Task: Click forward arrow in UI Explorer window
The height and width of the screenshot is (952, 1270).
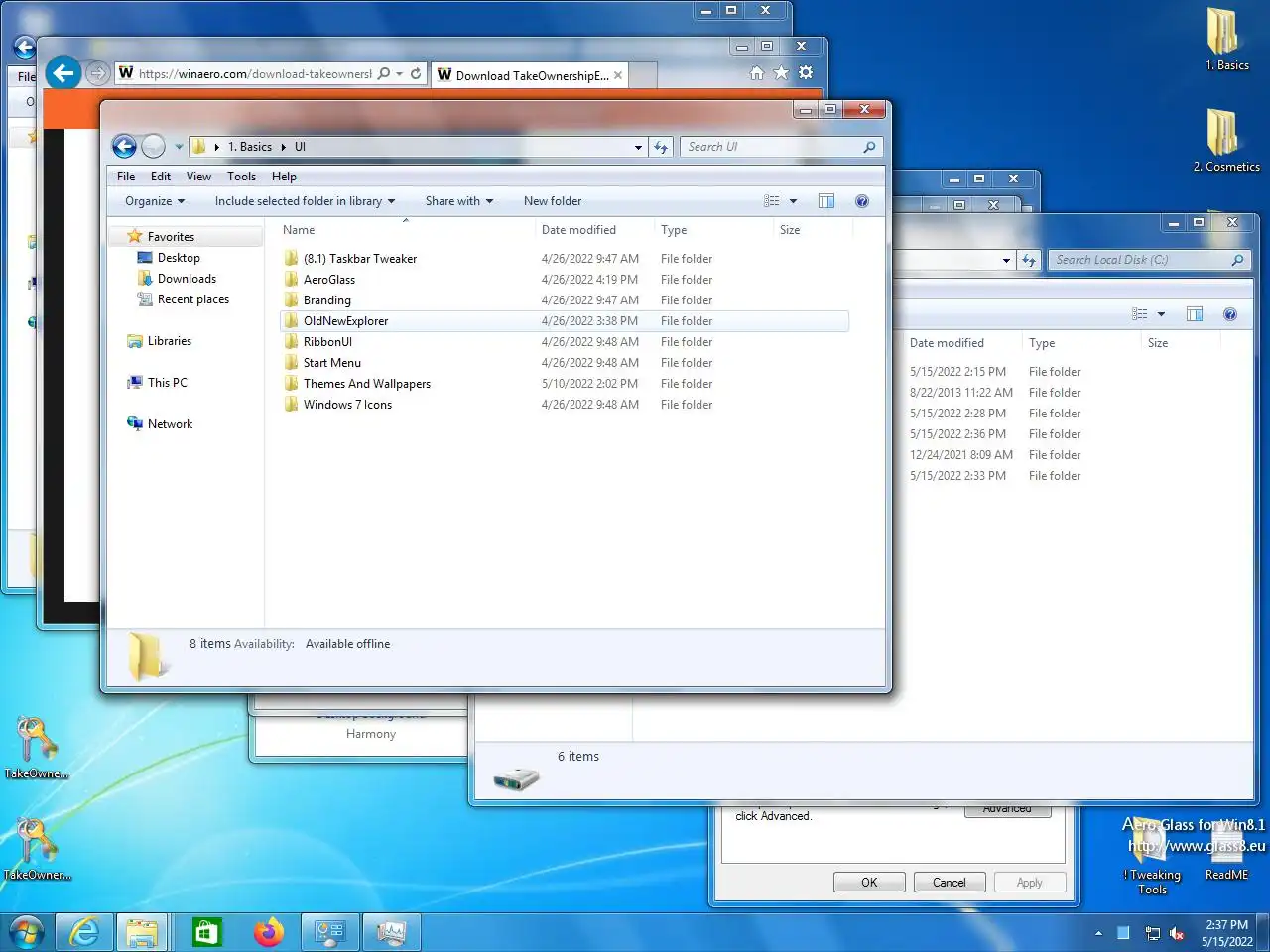Action: 153,147
